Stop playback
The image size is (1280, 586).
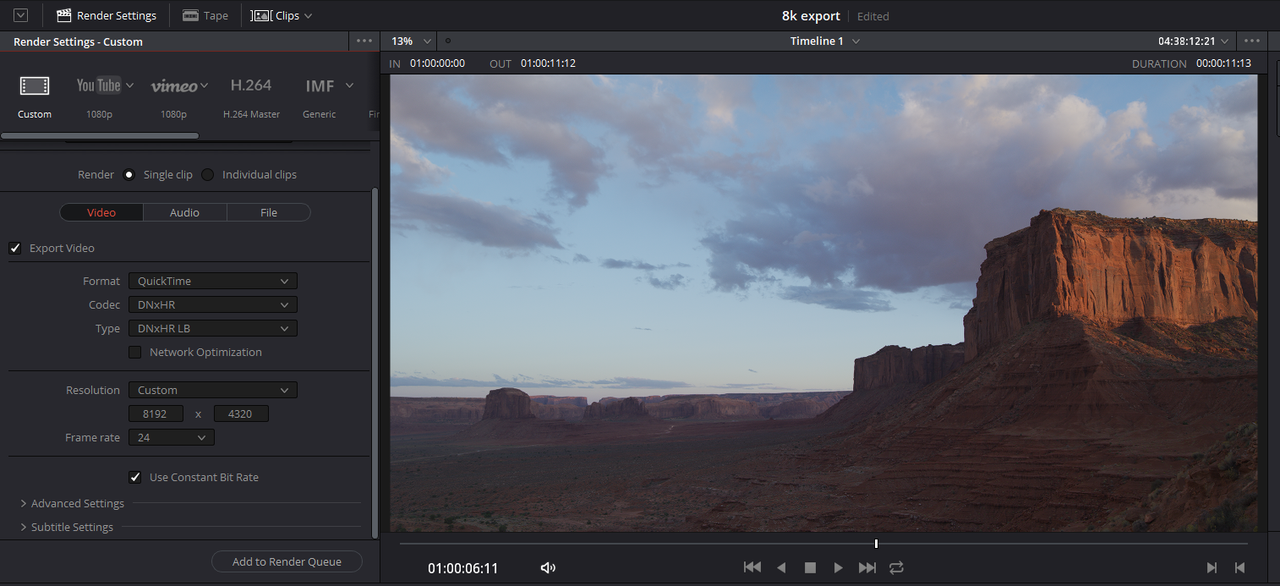pyautogui.click(x=810, y=567)
